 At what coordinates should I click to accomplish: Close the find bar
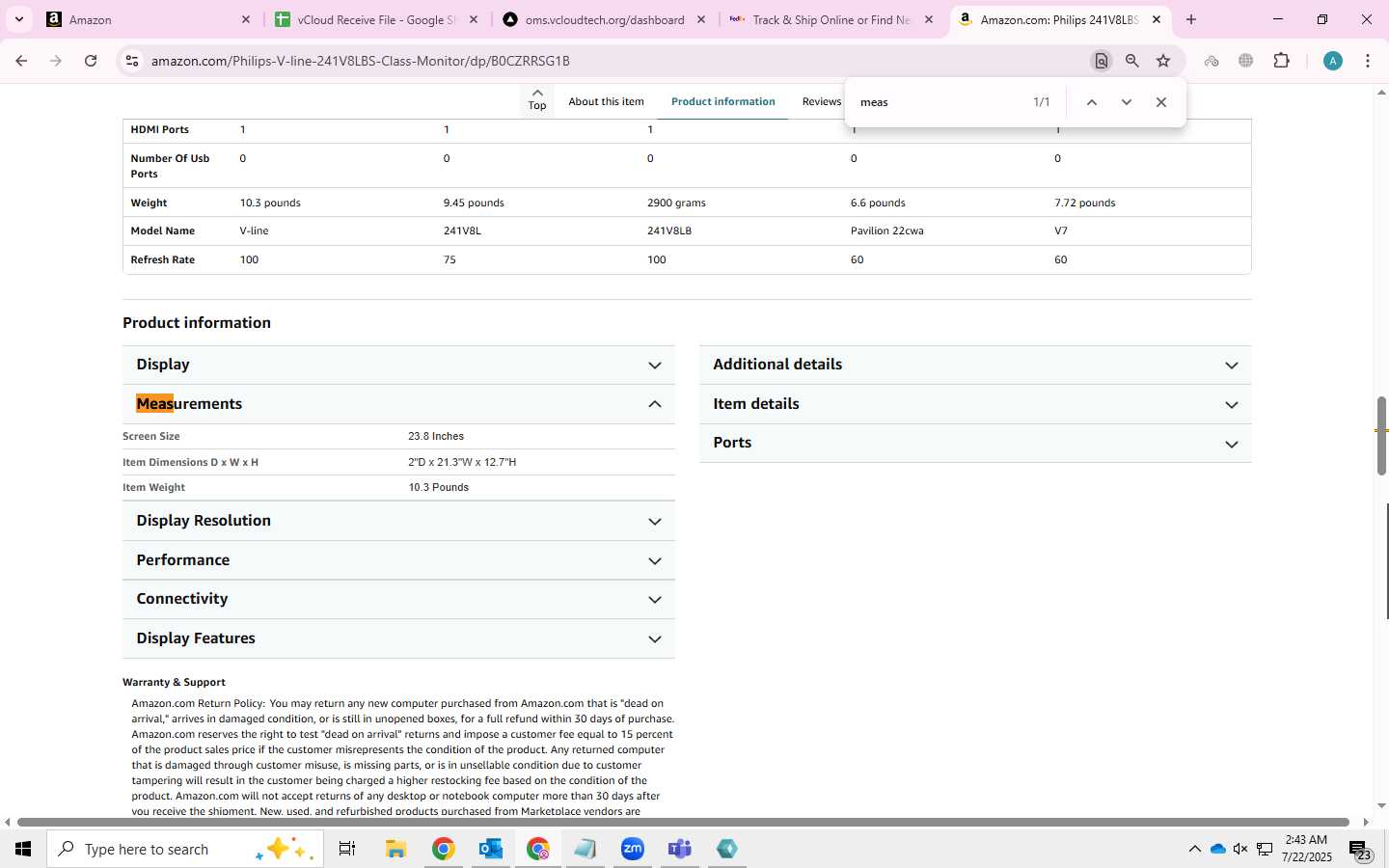[x=1160, y=102]
